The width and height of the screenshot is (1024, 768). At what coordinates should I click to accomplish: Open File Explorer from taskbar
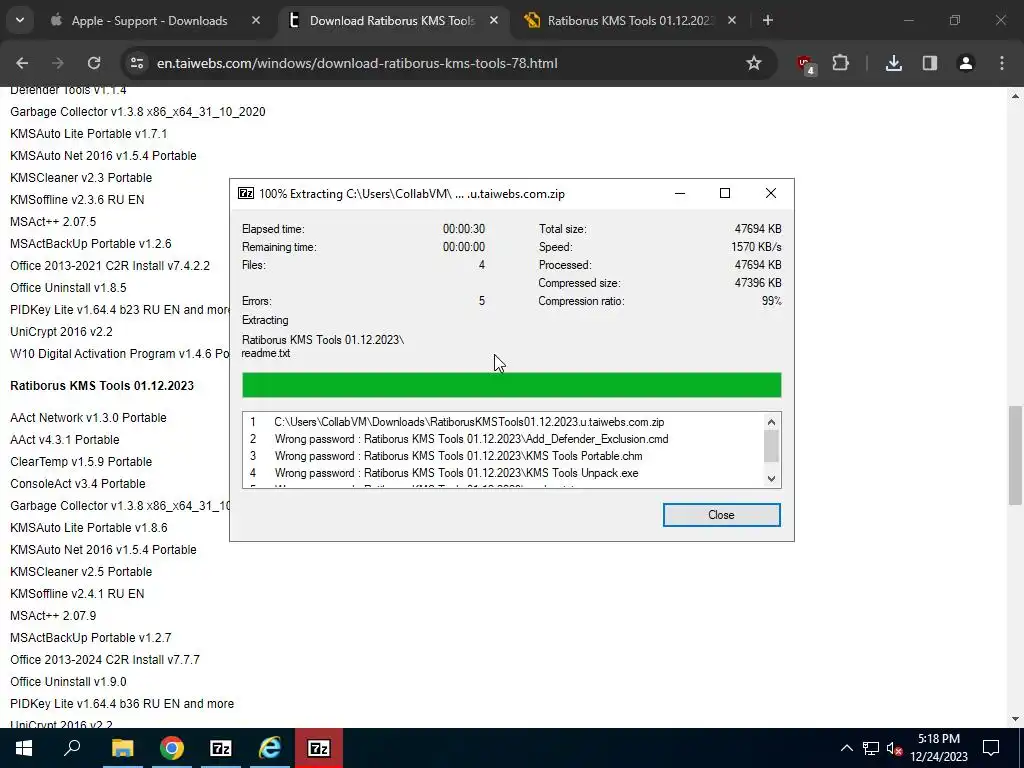click(122, 748)
